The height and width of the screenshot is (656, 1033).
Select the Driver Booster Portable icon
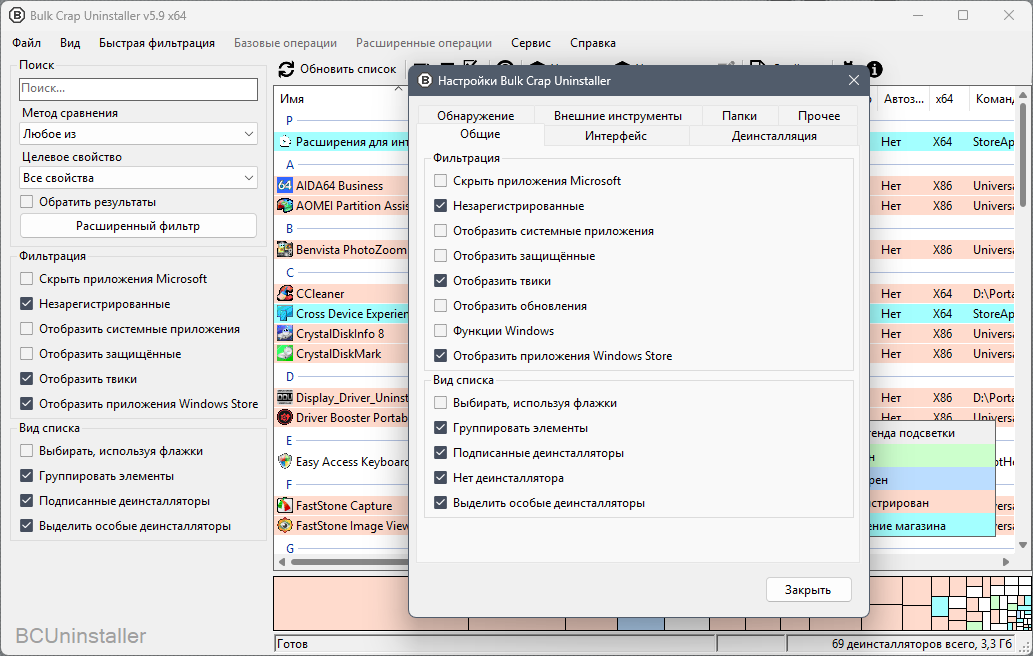pos(285,418)
